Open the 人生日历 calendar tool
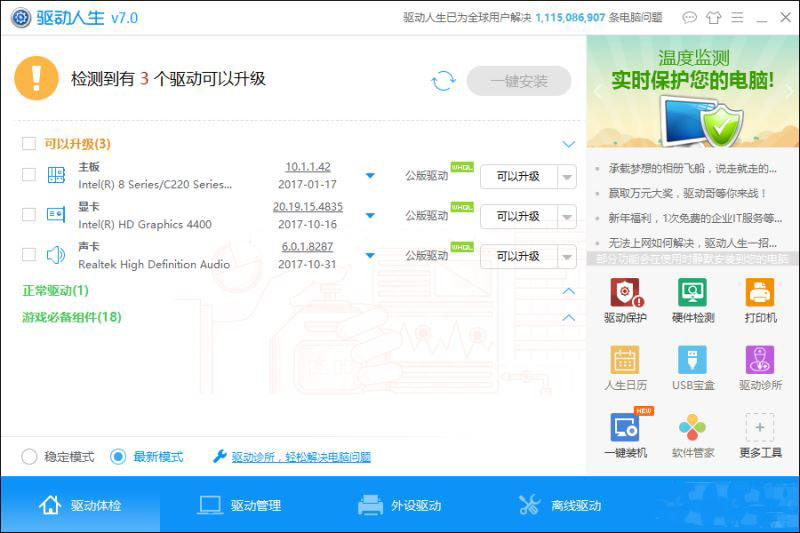 (625, 368)
